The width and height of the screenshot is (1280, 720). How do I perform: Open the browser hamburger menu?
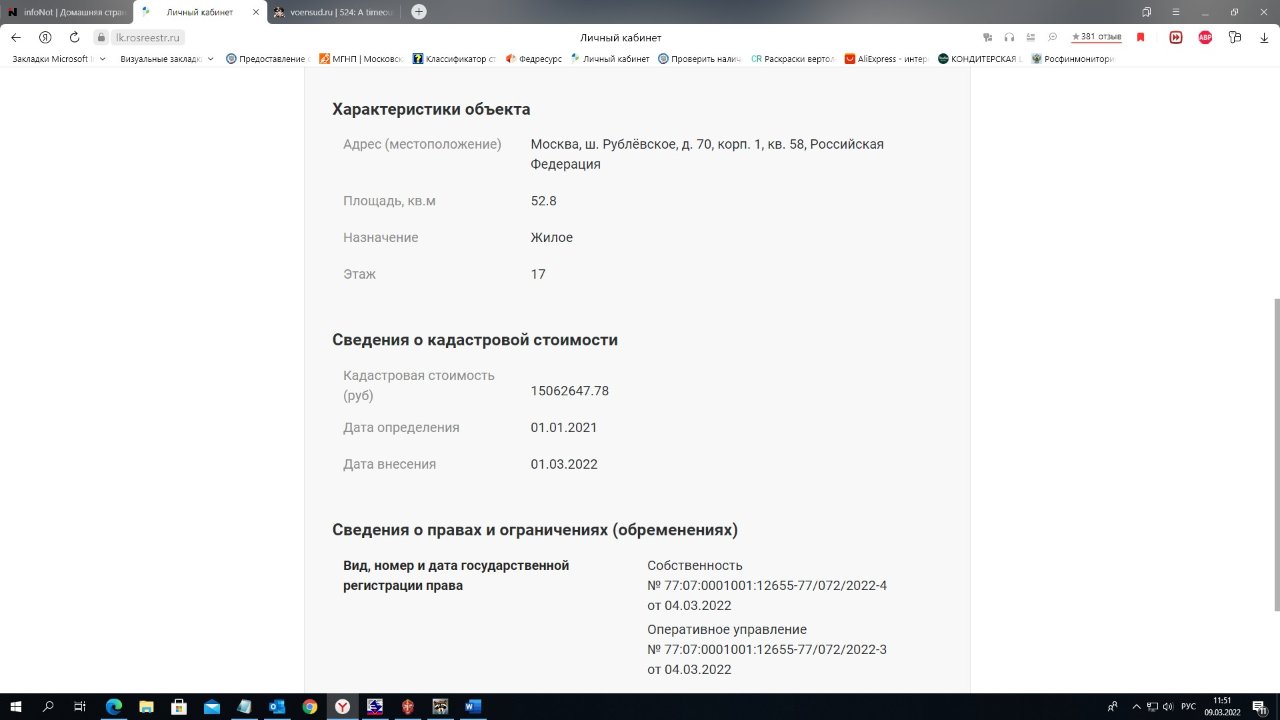click(x=1176, y=12)
